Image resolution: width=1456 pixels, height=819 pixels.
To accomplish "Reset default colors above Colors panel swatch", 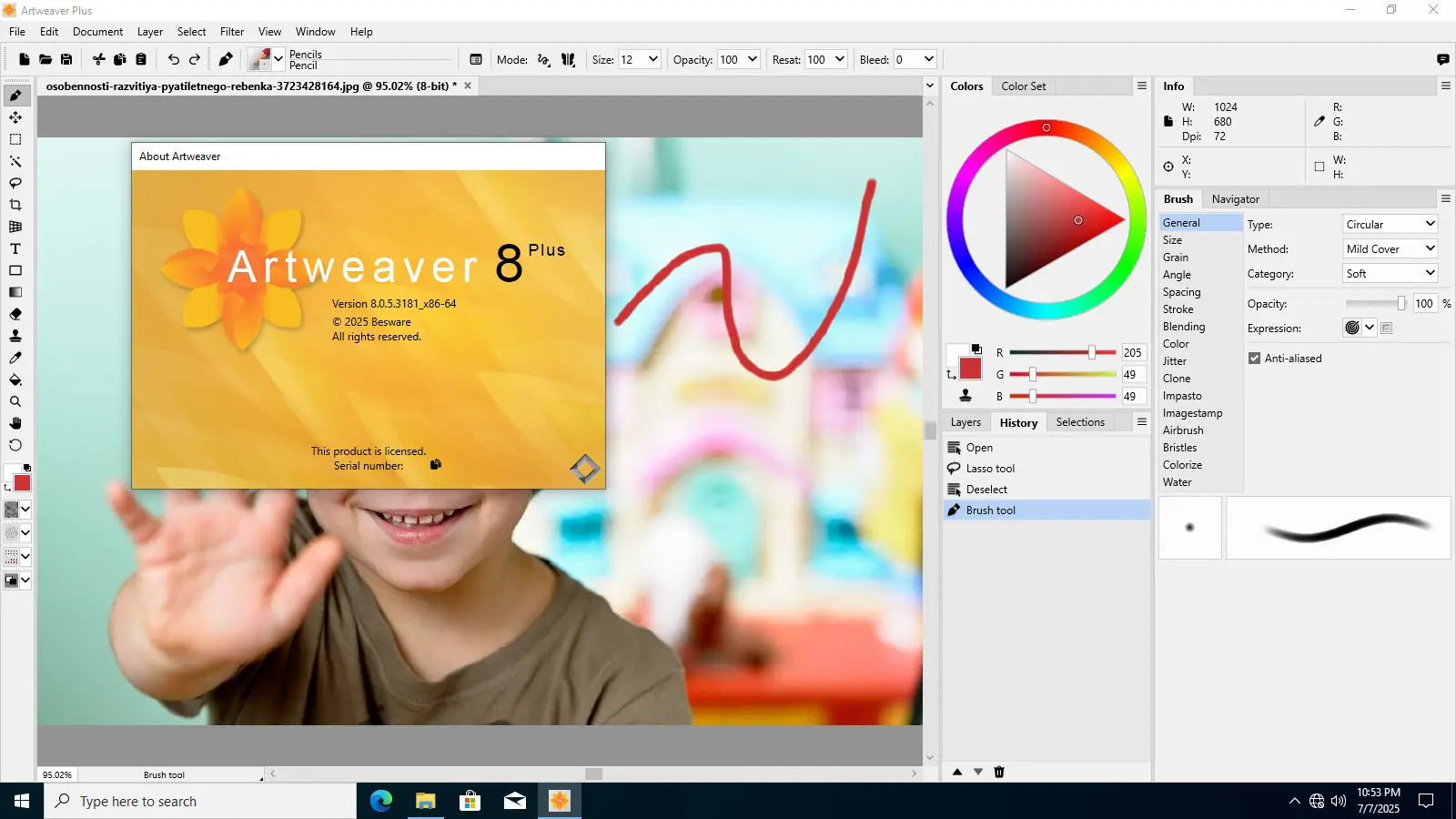I will [x=976, y=349].
